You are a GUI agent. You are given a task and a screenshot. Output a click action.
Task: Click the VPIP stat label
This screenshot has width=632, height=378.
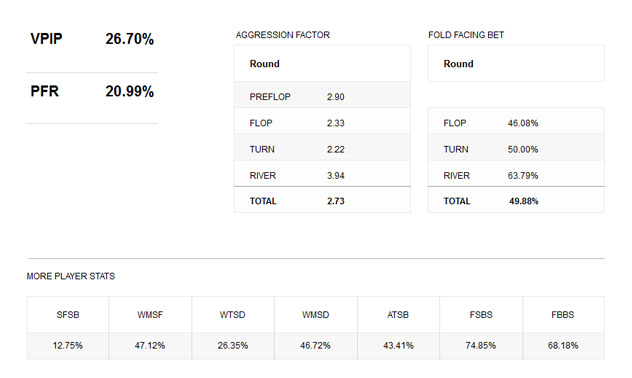[x=46, y=39]
